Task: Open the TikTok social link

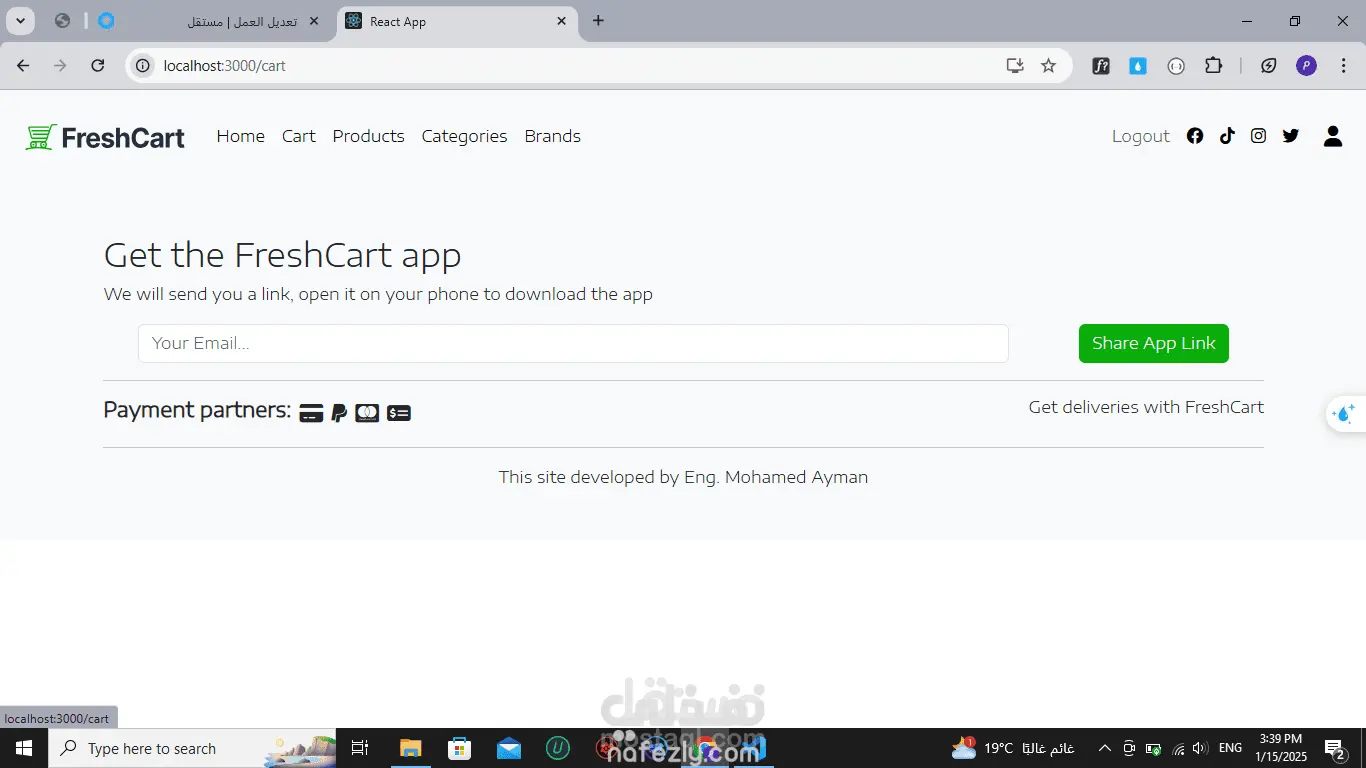Action: [x=1227, y=136]
